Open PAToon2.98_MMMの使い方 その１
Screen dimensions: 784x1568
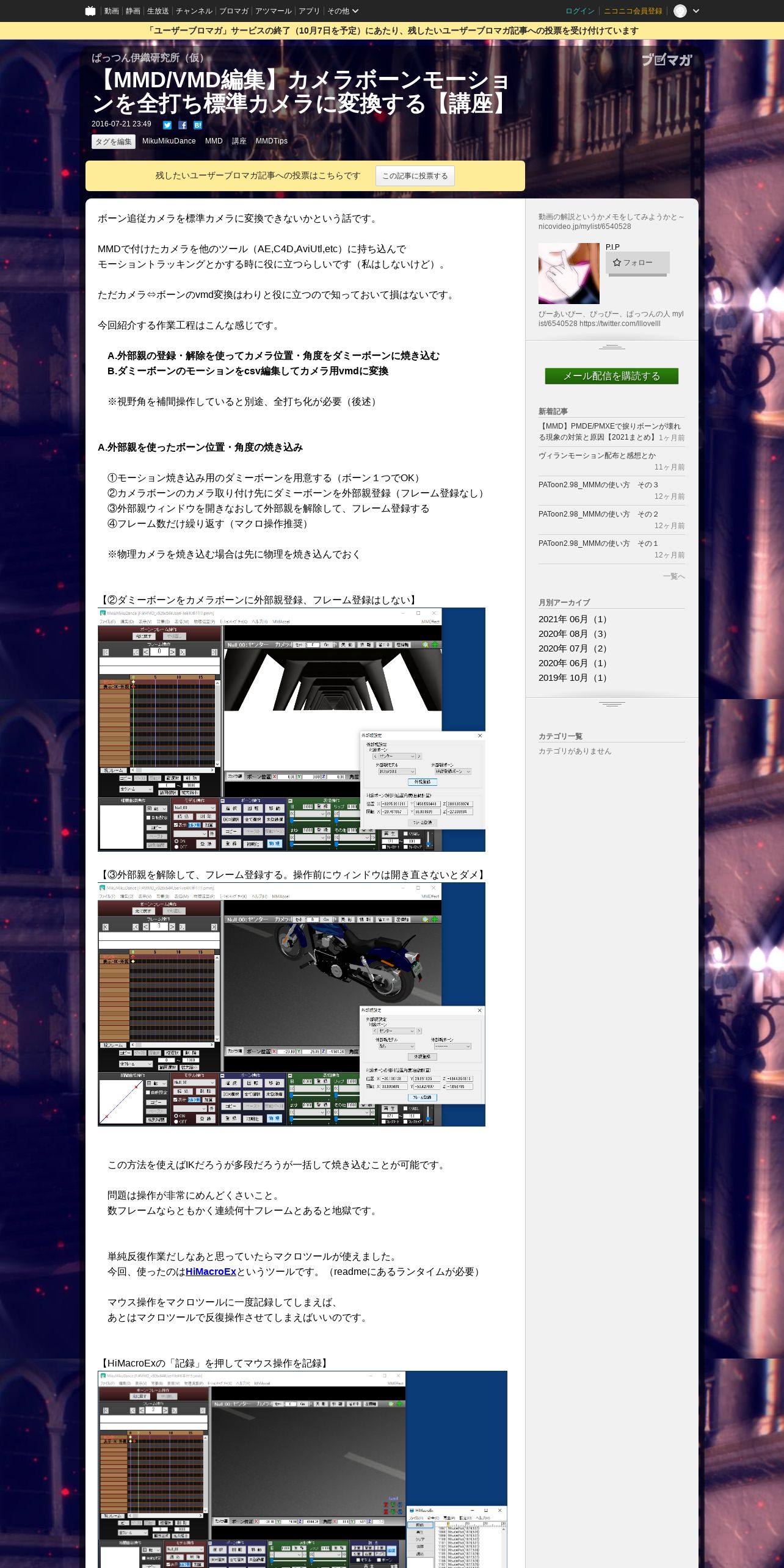point(598,543)
